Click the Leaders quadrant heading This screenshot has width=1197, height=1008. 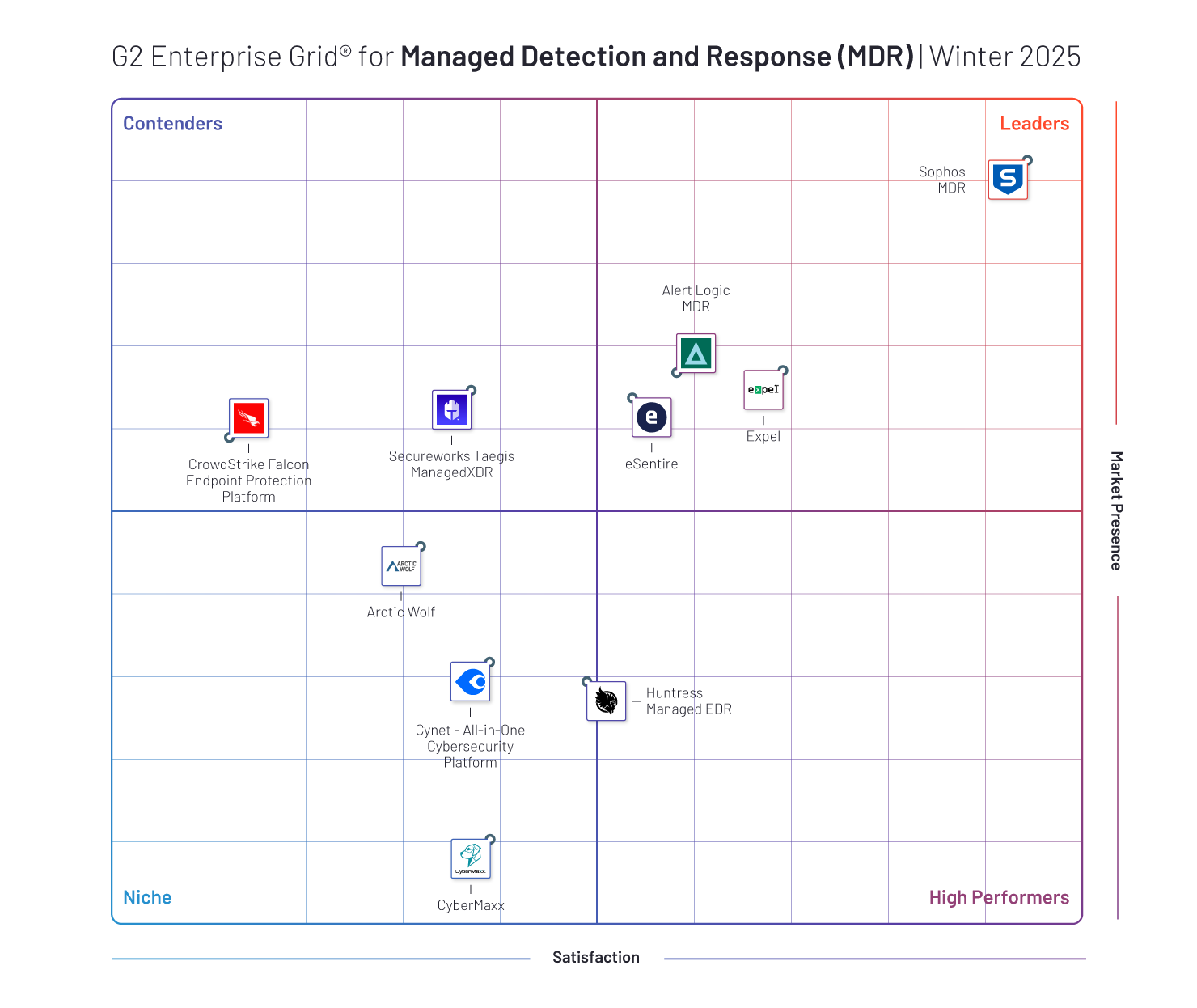click(1034, 124)
